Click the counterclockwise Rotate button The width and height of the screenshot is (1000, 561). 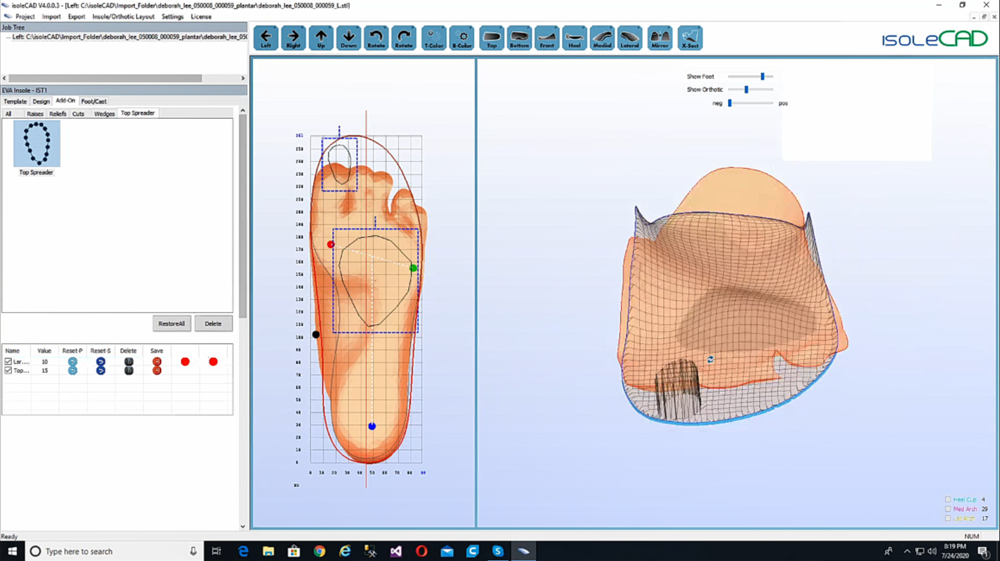point(376,38)
